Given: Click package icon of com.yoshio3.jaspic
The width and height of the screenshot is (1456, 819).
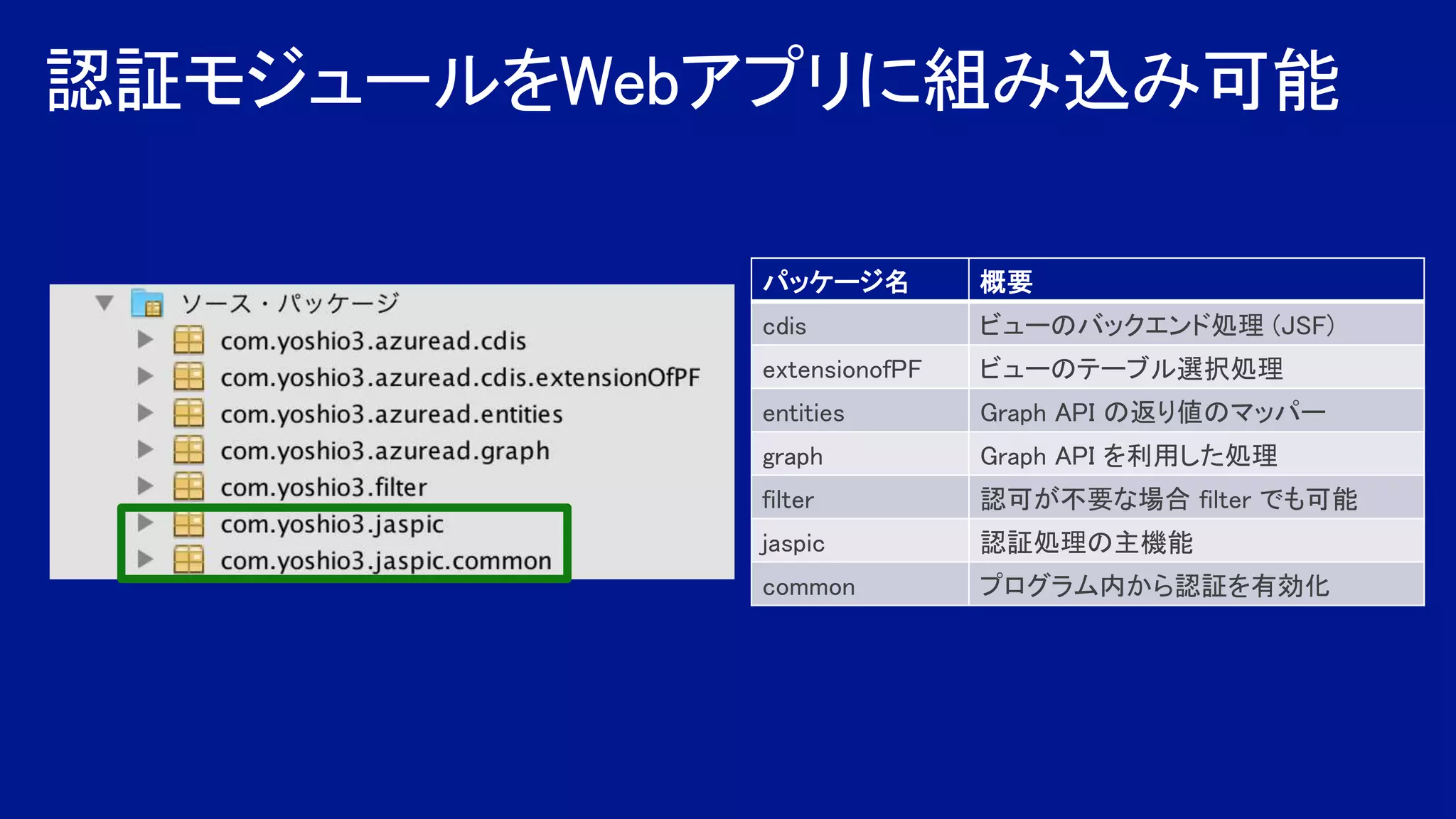Looking at the screenshot, I should pyautogui.click(x=189, y=524).
